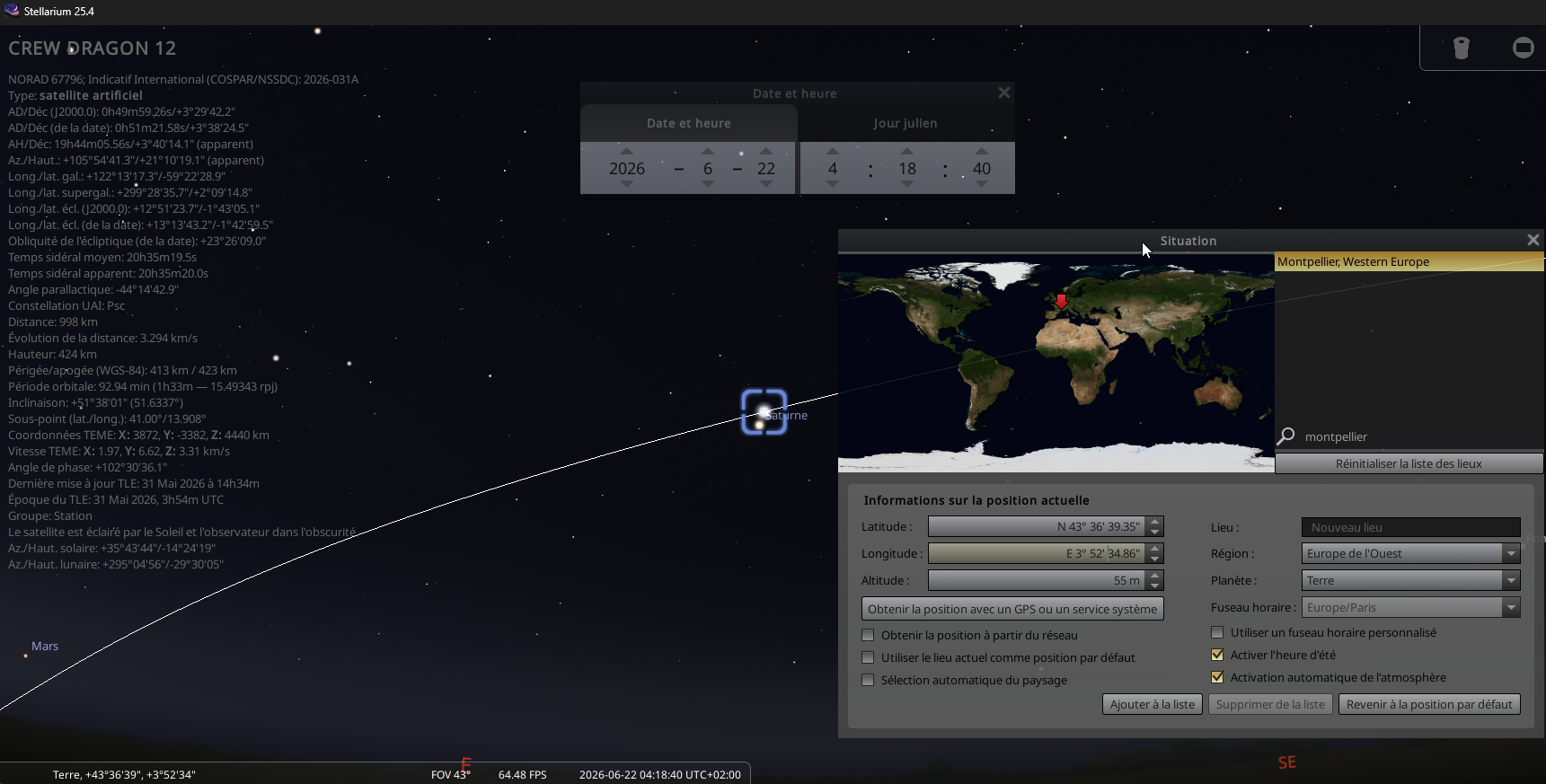Click the montpellier search field
The height and width of the screenshot is (784, 1546).
point(1422,436)
